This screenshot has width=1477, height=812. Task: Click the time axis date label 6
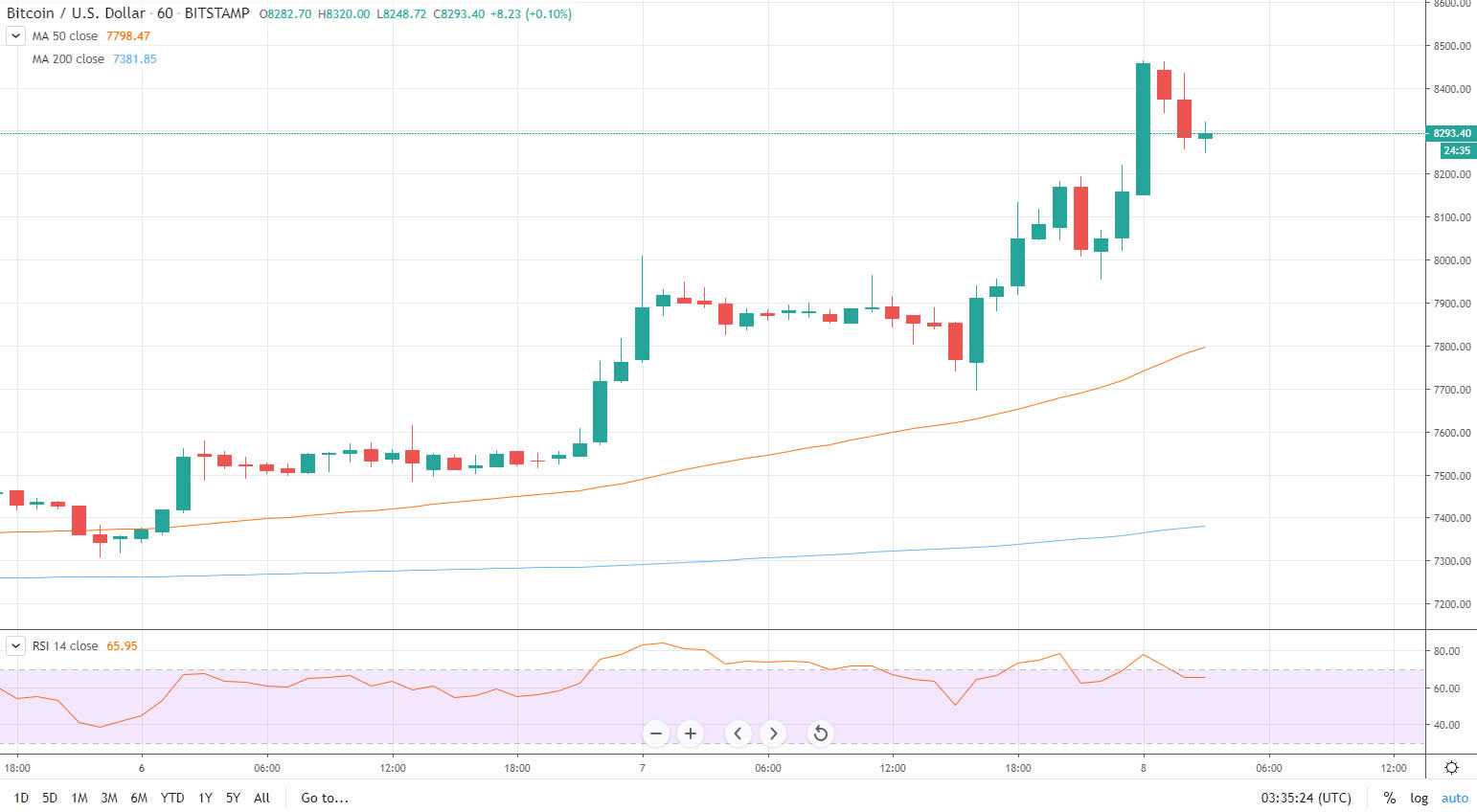point(142,768)
